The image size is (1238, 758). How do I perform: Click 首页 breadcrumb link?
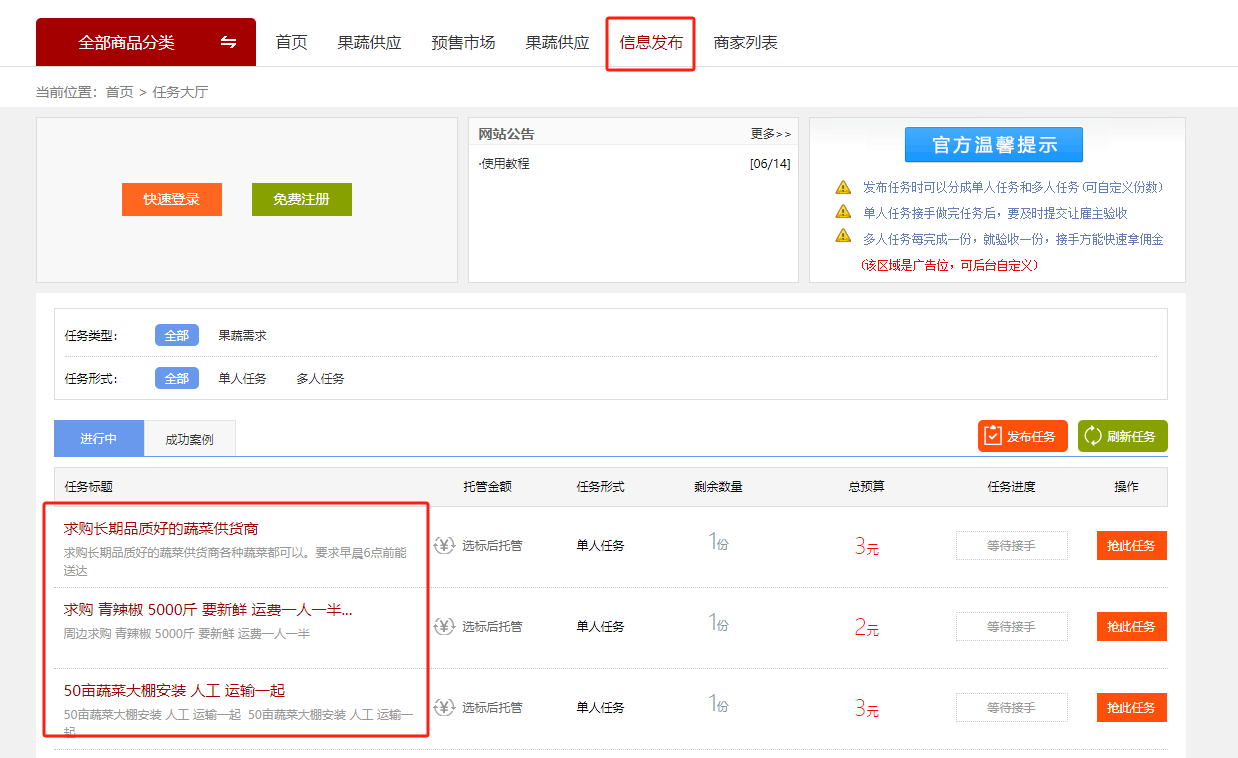click(x=119, y=92)
